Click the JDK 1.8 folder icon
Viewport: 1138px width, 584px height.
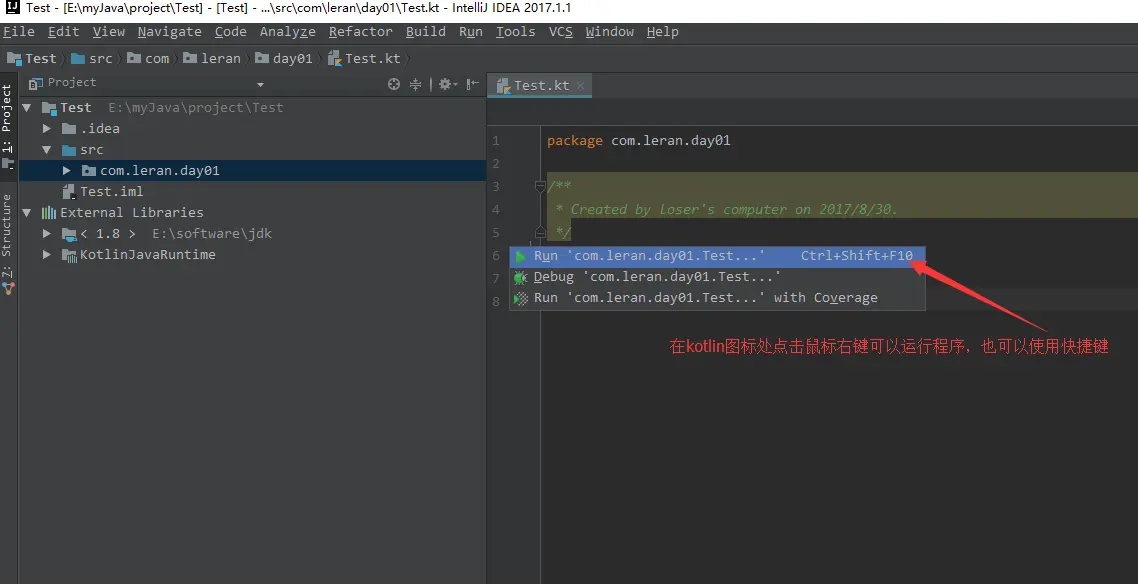69,234
